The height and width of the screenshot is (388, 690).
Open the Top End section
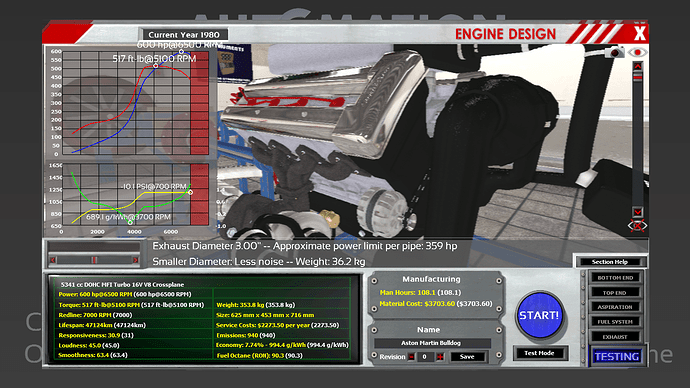615,293
